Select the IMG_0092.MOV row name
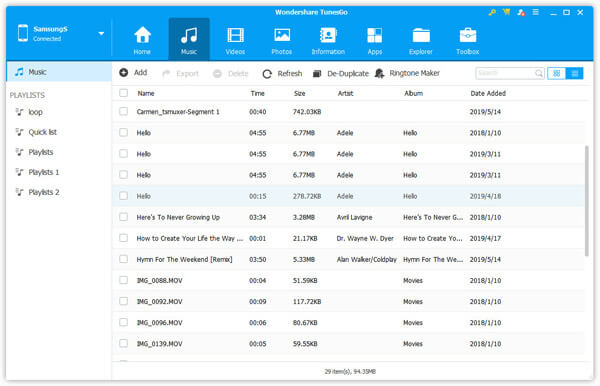Screen dimensions: 600x386 tap(159, 302)
